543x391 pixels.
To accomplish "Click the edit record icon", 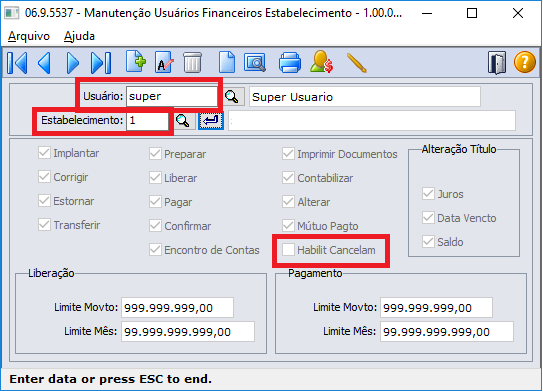I will [164, 62].
